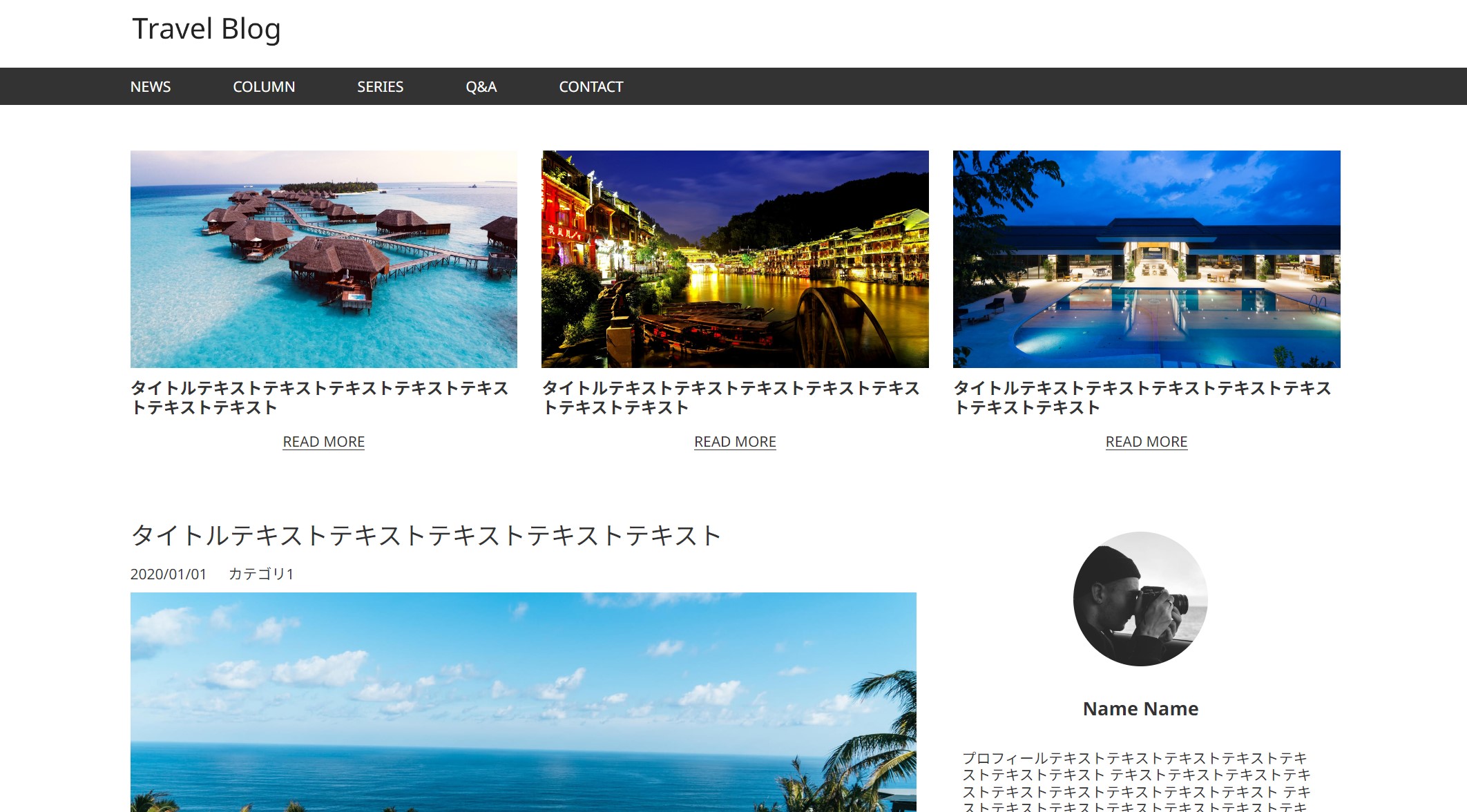Open the Q&A page
Screen dimensions: 1467x812
click(481, 87)
